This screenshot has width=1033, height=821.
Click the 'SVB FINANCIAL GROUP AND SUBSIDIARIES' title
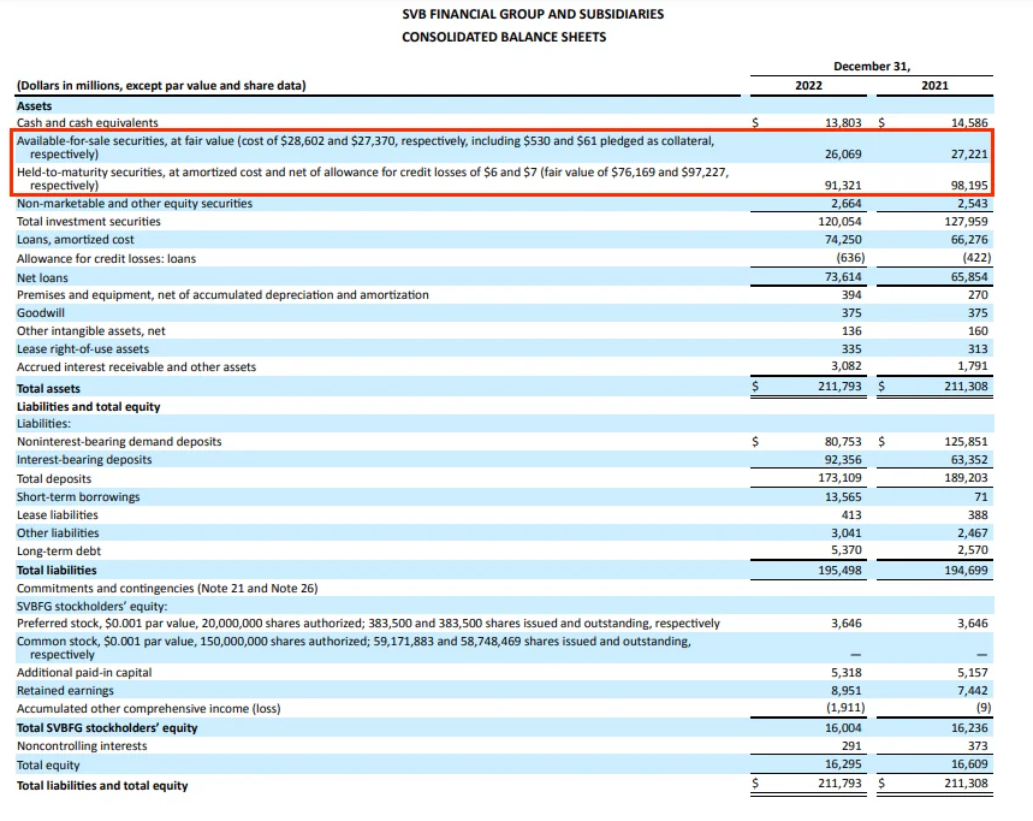[533, 14]
